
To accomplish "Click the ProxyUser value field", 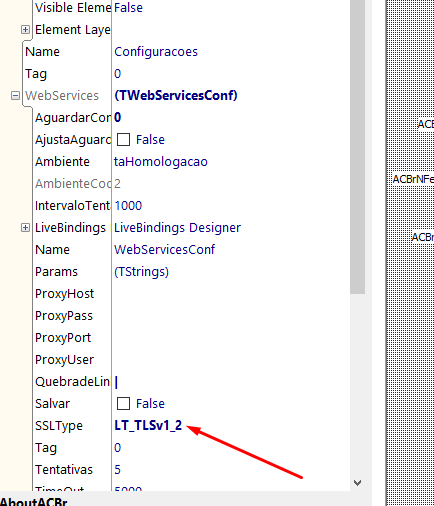I will pyautogui.click(x=231, y=360).
